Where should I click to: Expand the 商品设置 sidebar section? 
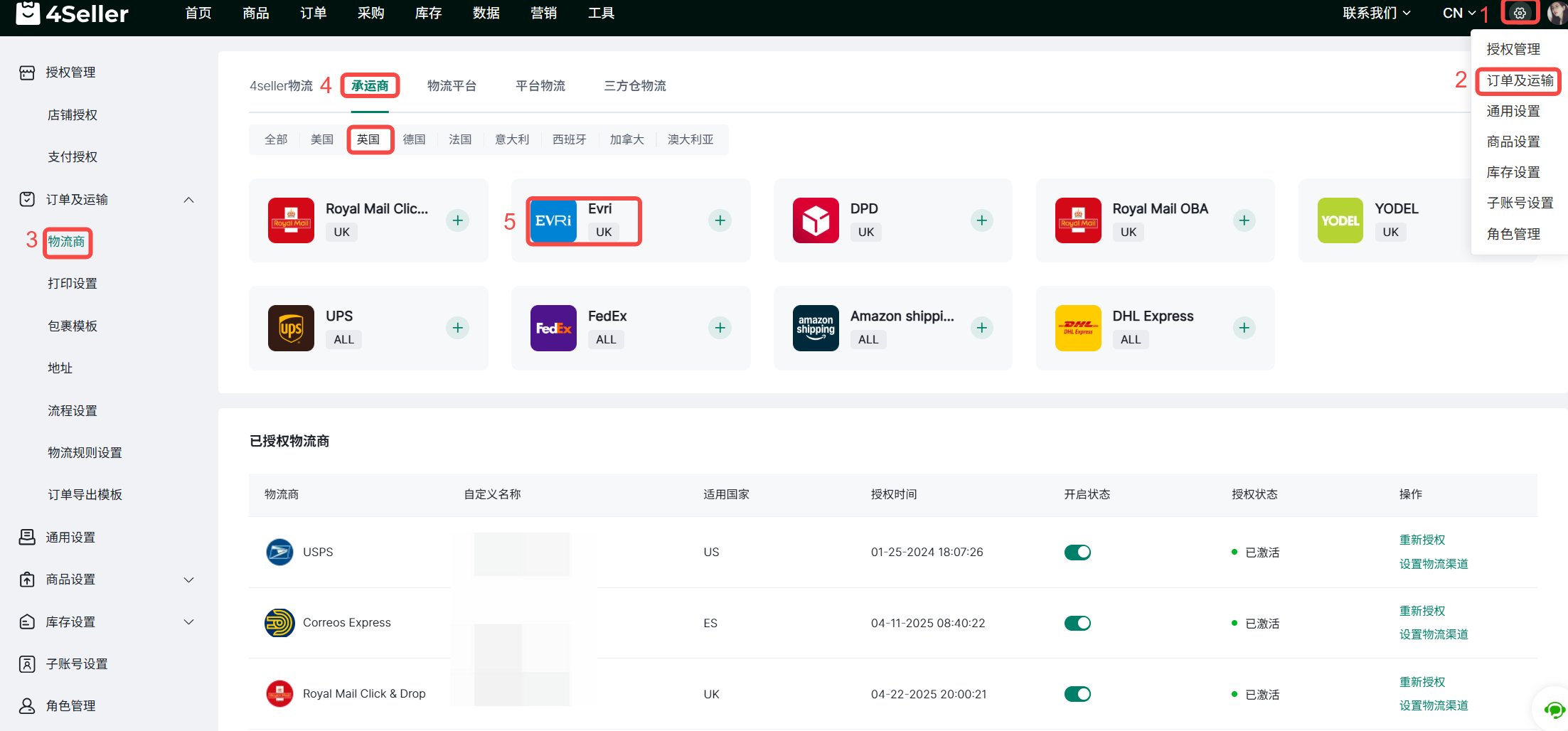coord(188,580)
